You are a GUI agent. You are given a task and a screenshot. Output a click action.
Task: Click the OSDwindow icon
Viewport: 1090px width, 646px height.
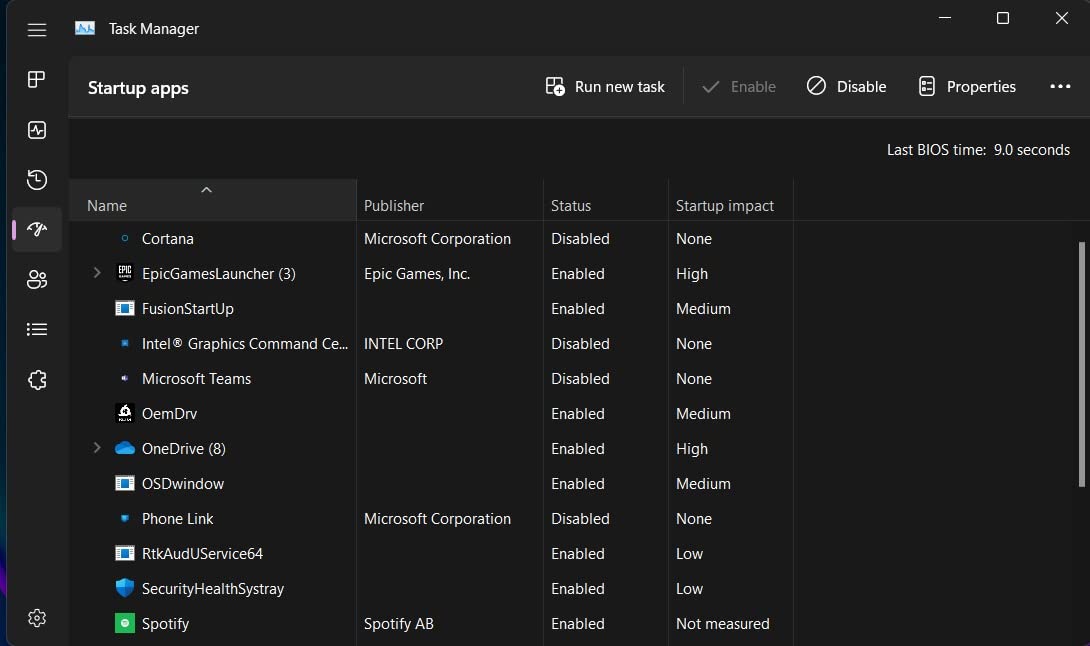click(124, 483)
